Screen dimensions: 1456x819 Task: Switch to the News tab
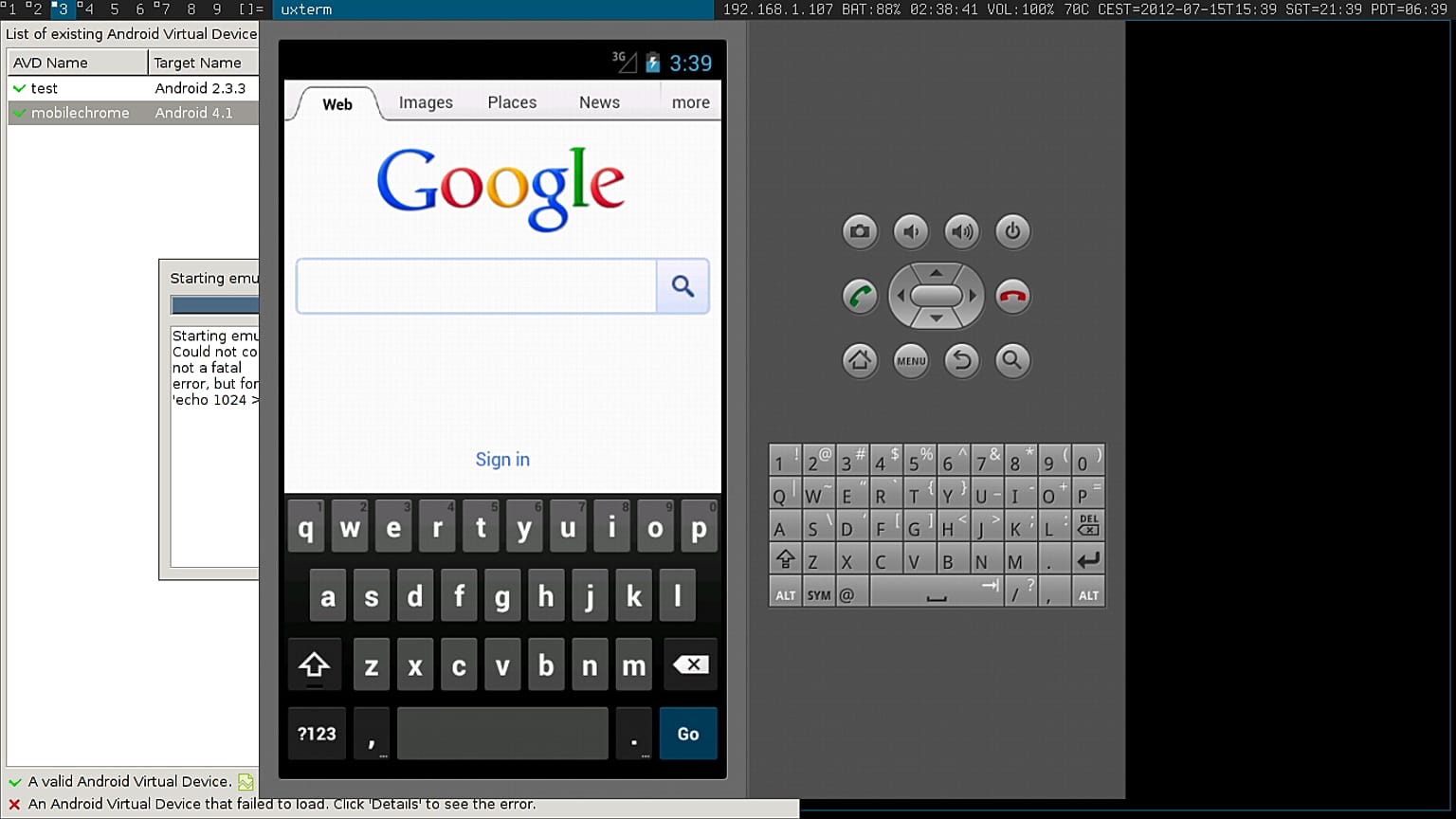[x=599, y=102]
